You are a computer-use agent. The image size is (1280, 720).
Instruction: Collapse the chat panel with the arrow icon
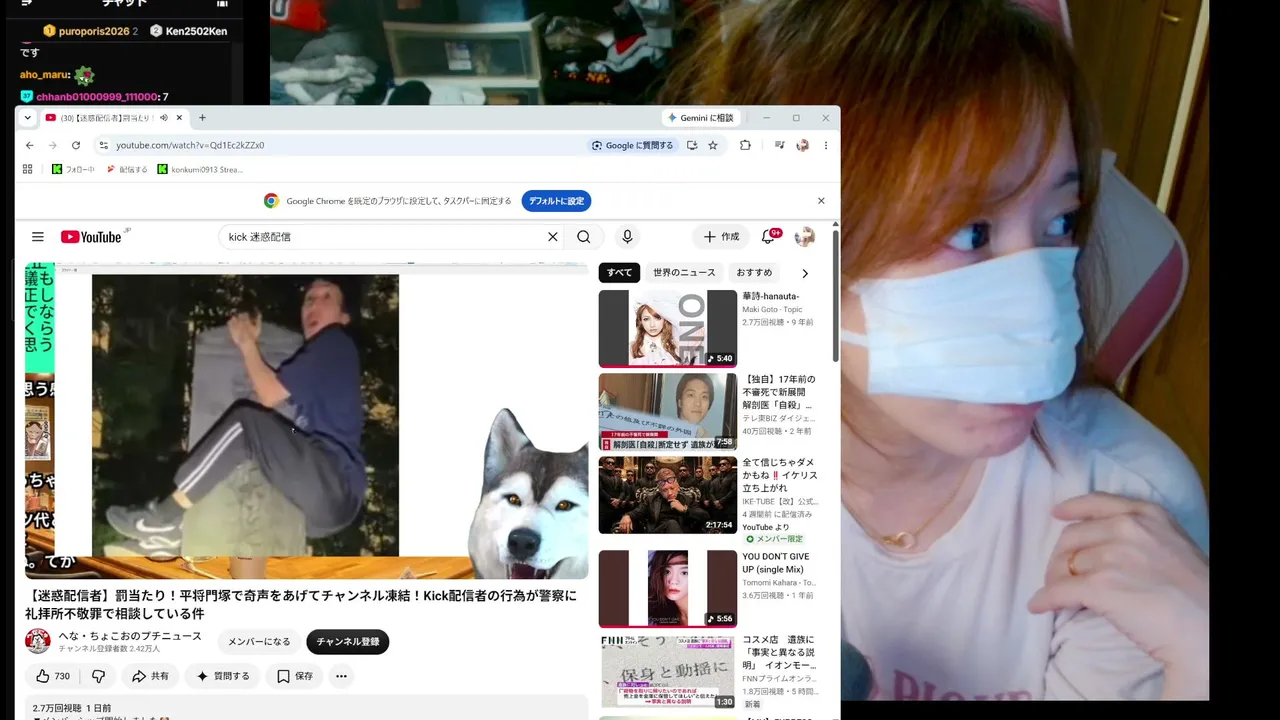tap(27, 3)
